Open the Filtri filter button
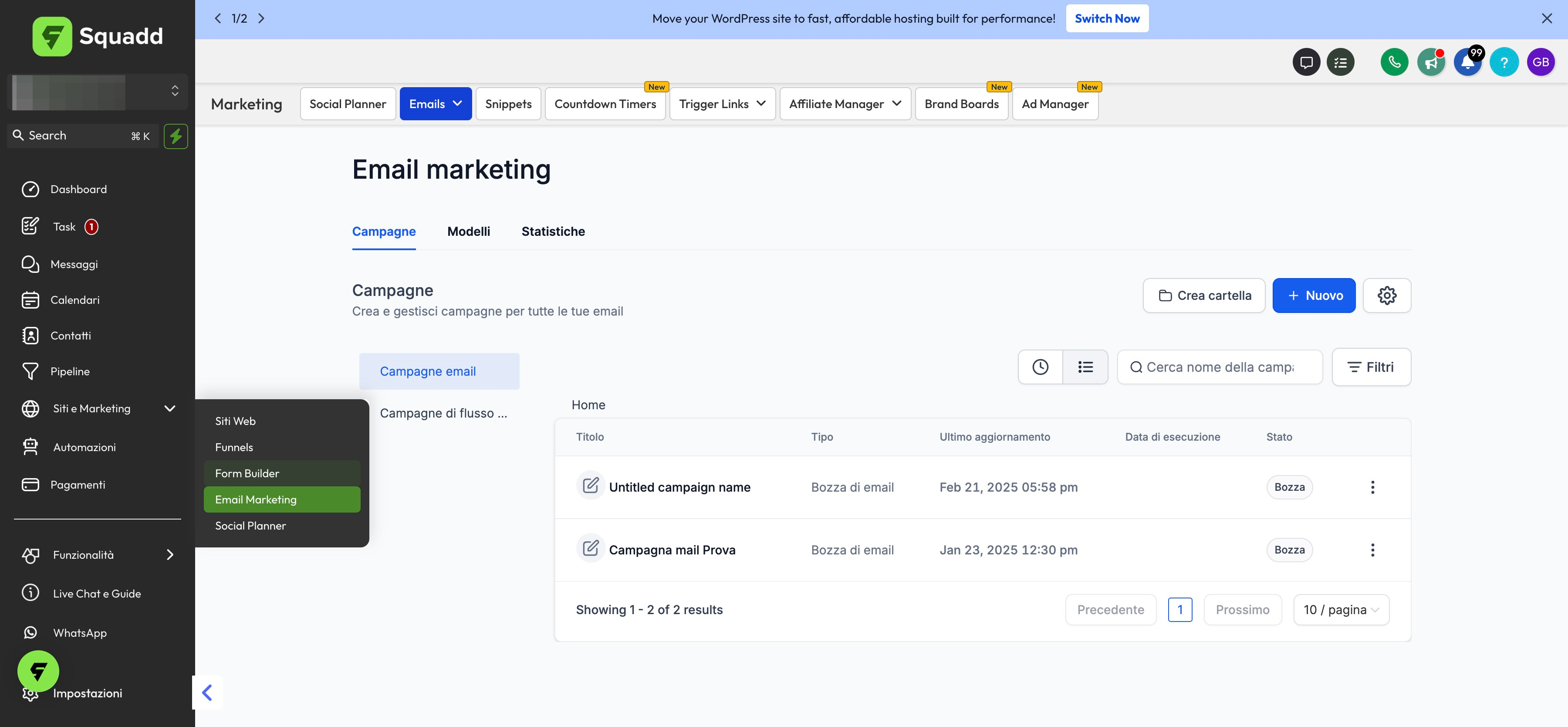 [x=1371, y=367]
